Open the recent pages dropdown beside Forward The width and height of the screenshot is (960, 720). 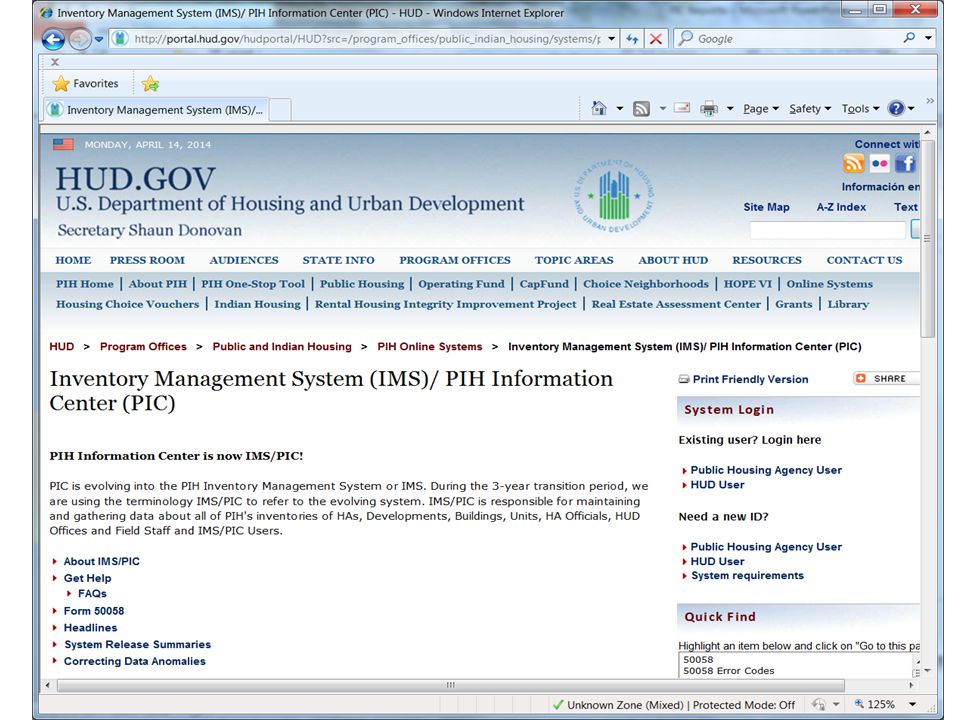click(x=99, y=39)
